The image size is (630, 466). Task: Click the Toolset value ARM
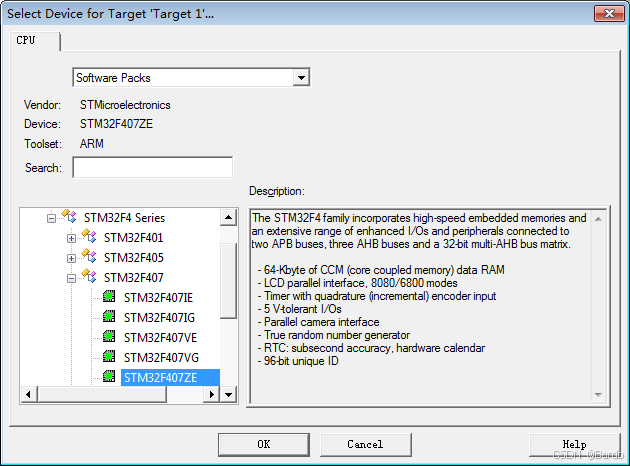click(x=92, y=143)
